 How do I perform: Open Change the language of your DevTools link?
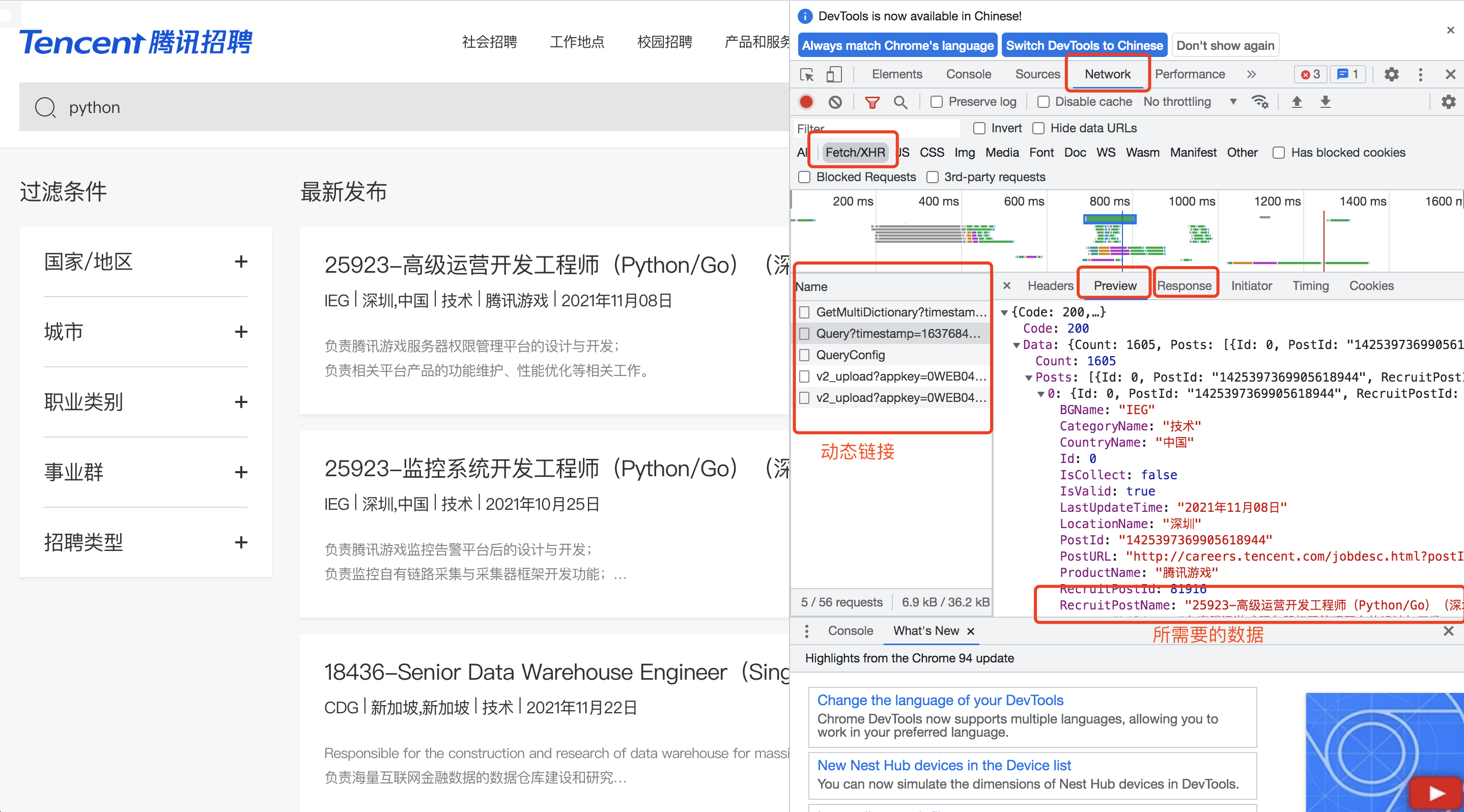[940, 700]
